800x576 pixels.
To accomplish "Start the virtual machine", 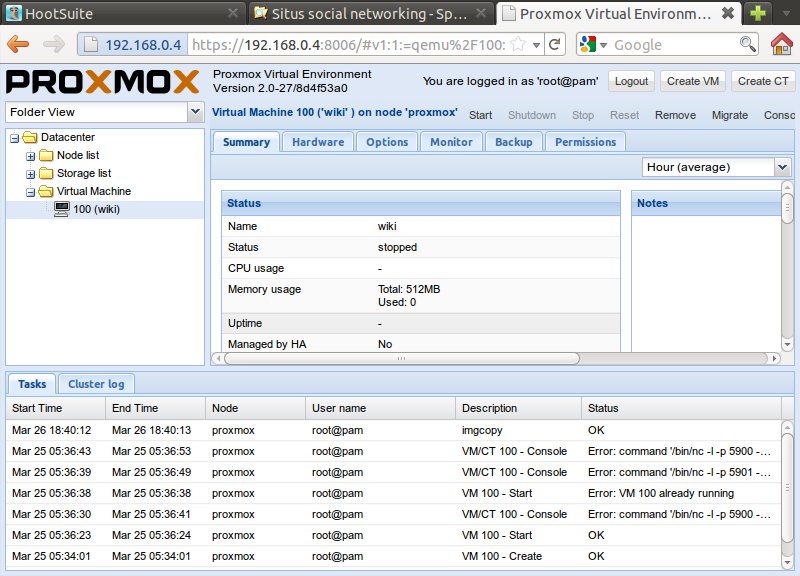I will click(480, 115).
